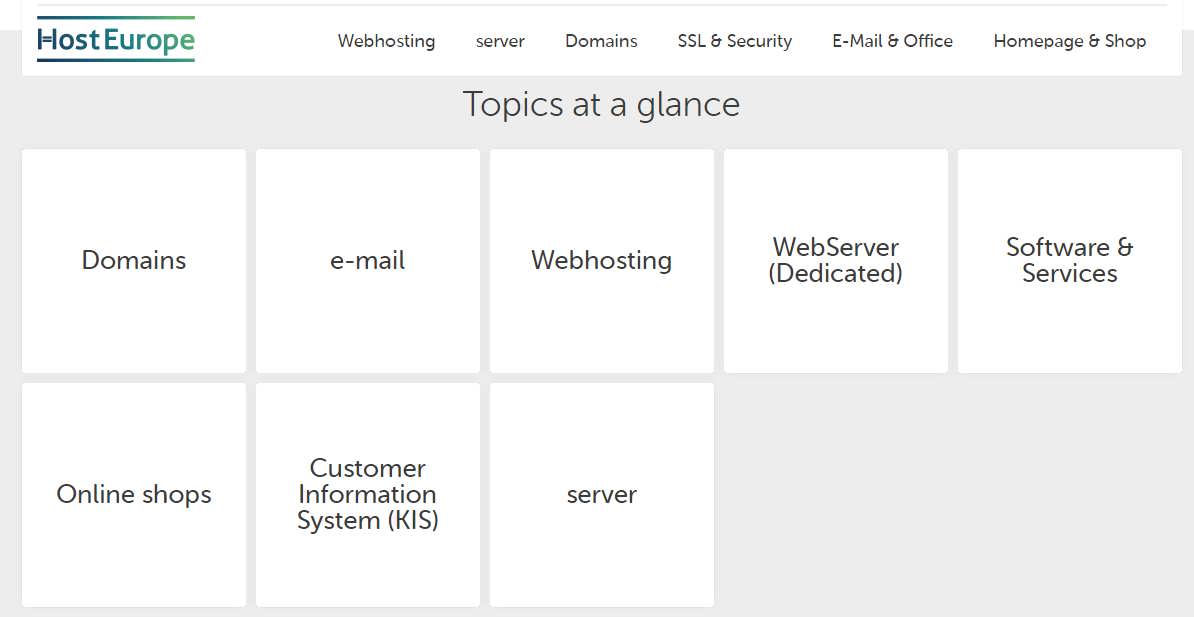Viewport: 1194px width, 617px height.
Task: Click the Software & Services label text
Action: coord(1070,260)
